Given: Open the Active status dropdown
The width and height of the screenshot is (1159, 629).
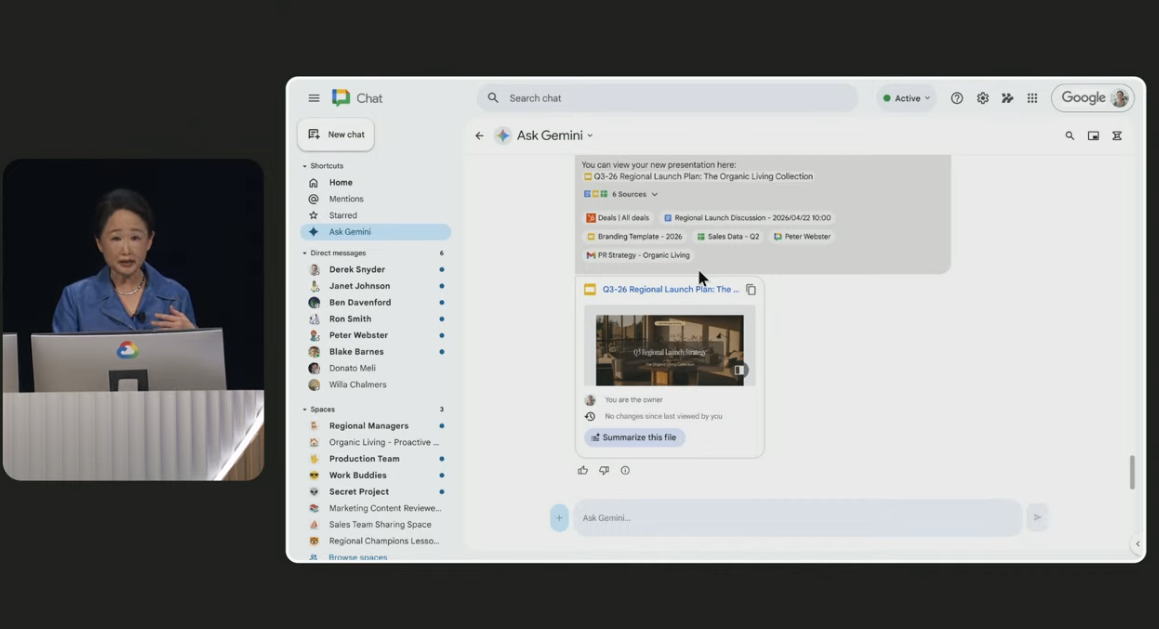Looking at the screenshot, I should coord(906,98).
